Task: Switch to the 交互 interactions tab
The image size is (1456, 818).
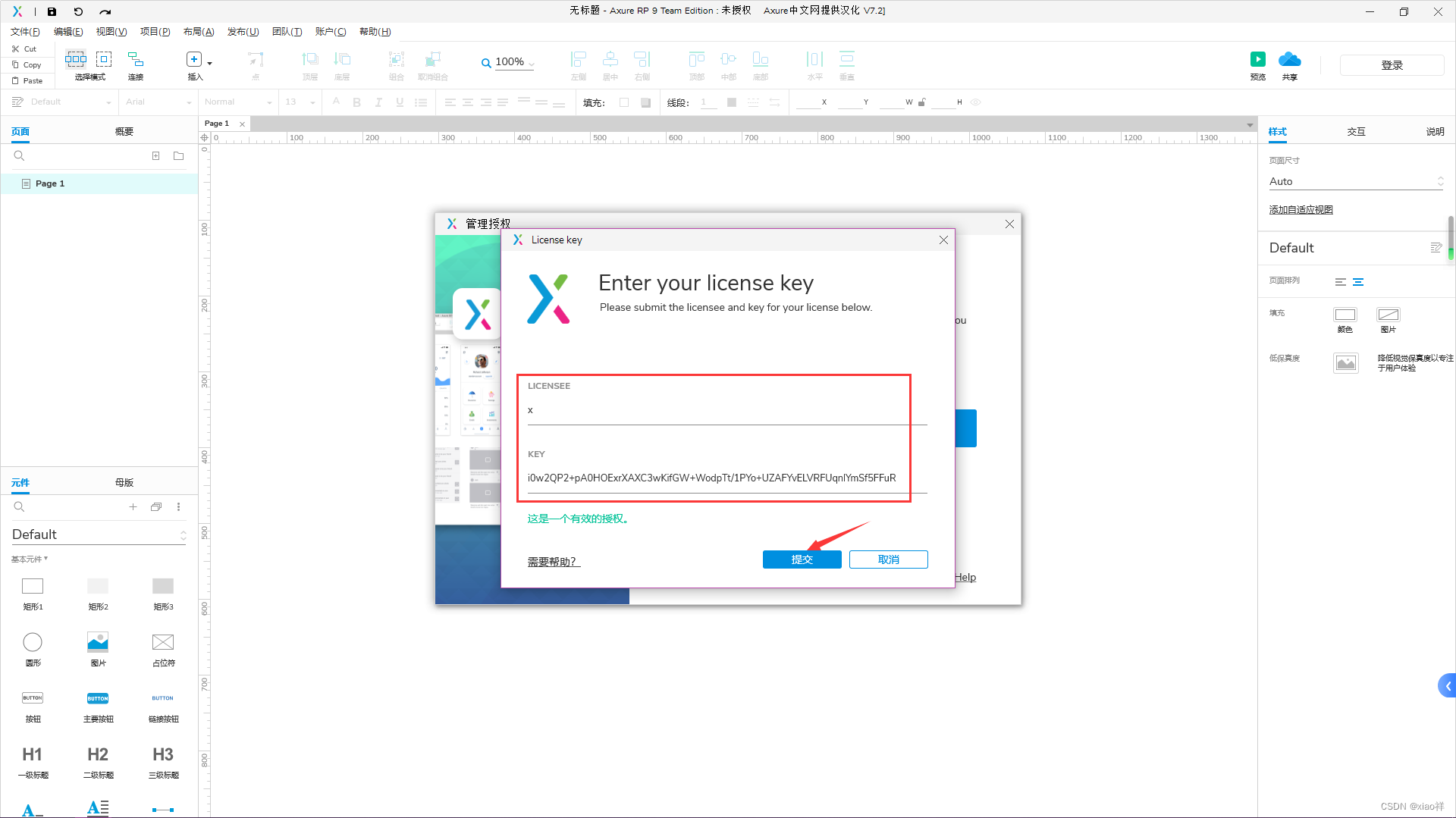Action: coord(1356,132)
